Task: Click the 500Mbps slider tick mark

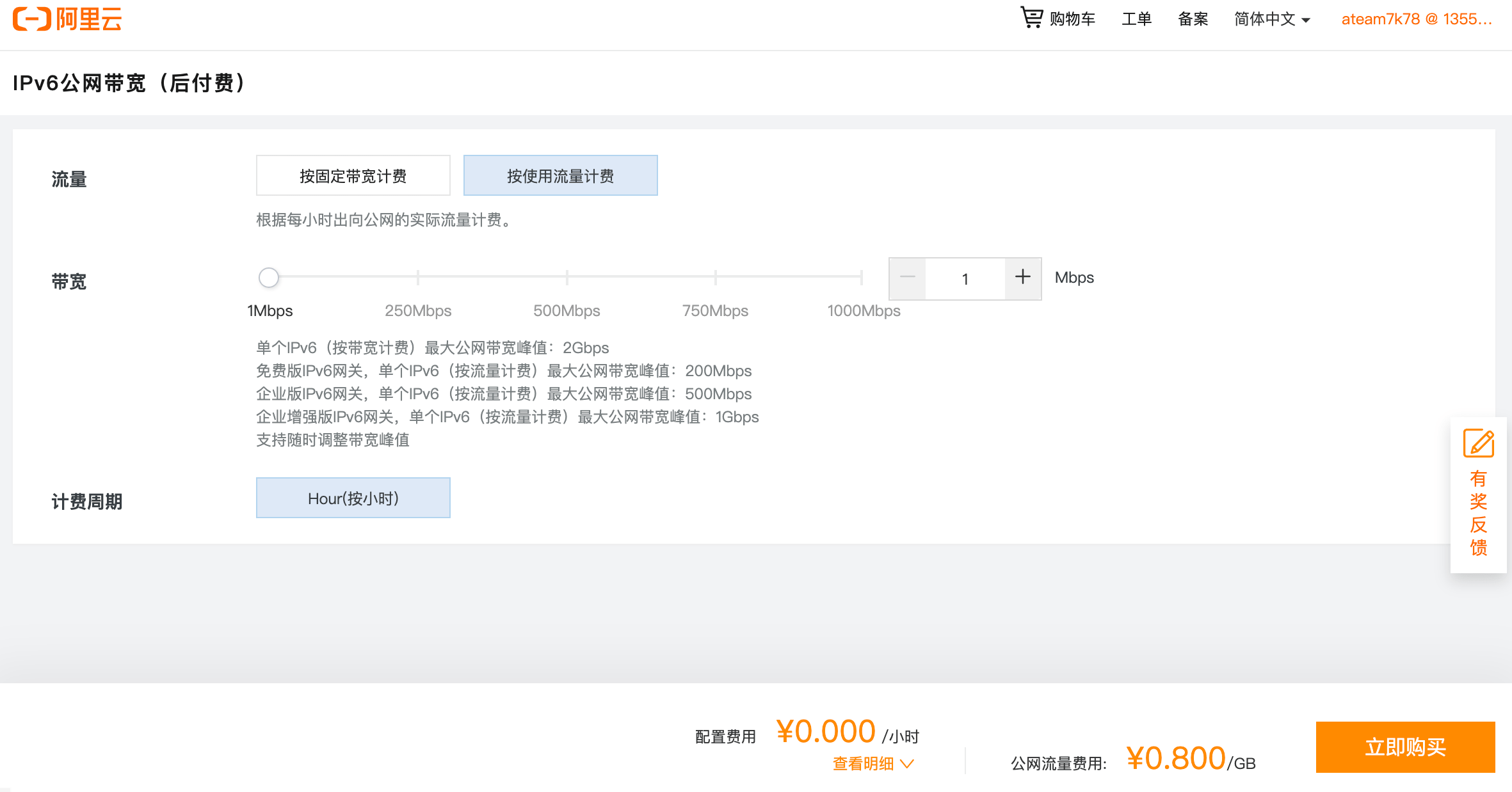Action: [567, 278]
